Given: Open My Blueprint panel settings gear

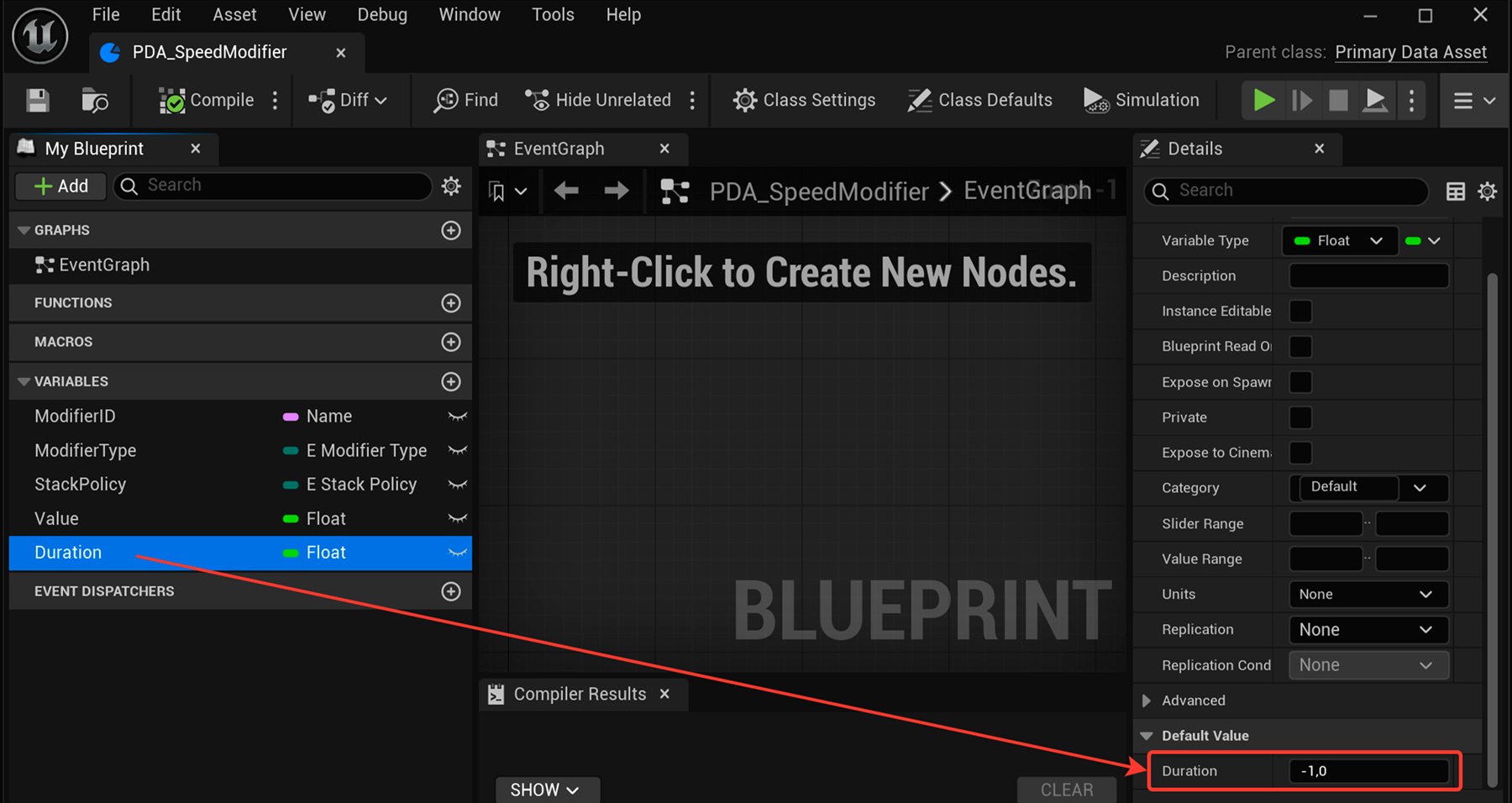Looking at the screenshot, I should 451,186.
